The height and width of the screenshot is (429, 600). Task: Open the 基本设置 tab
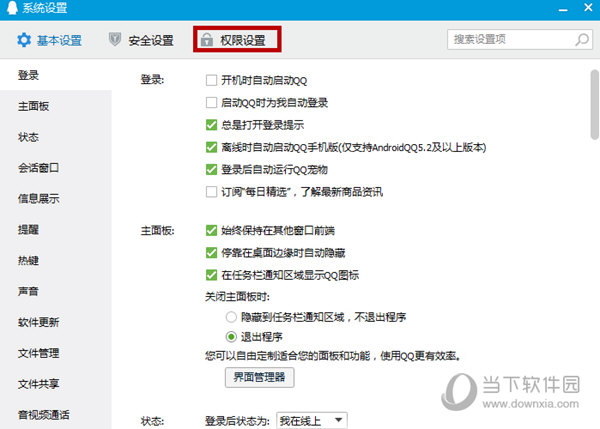50,40
